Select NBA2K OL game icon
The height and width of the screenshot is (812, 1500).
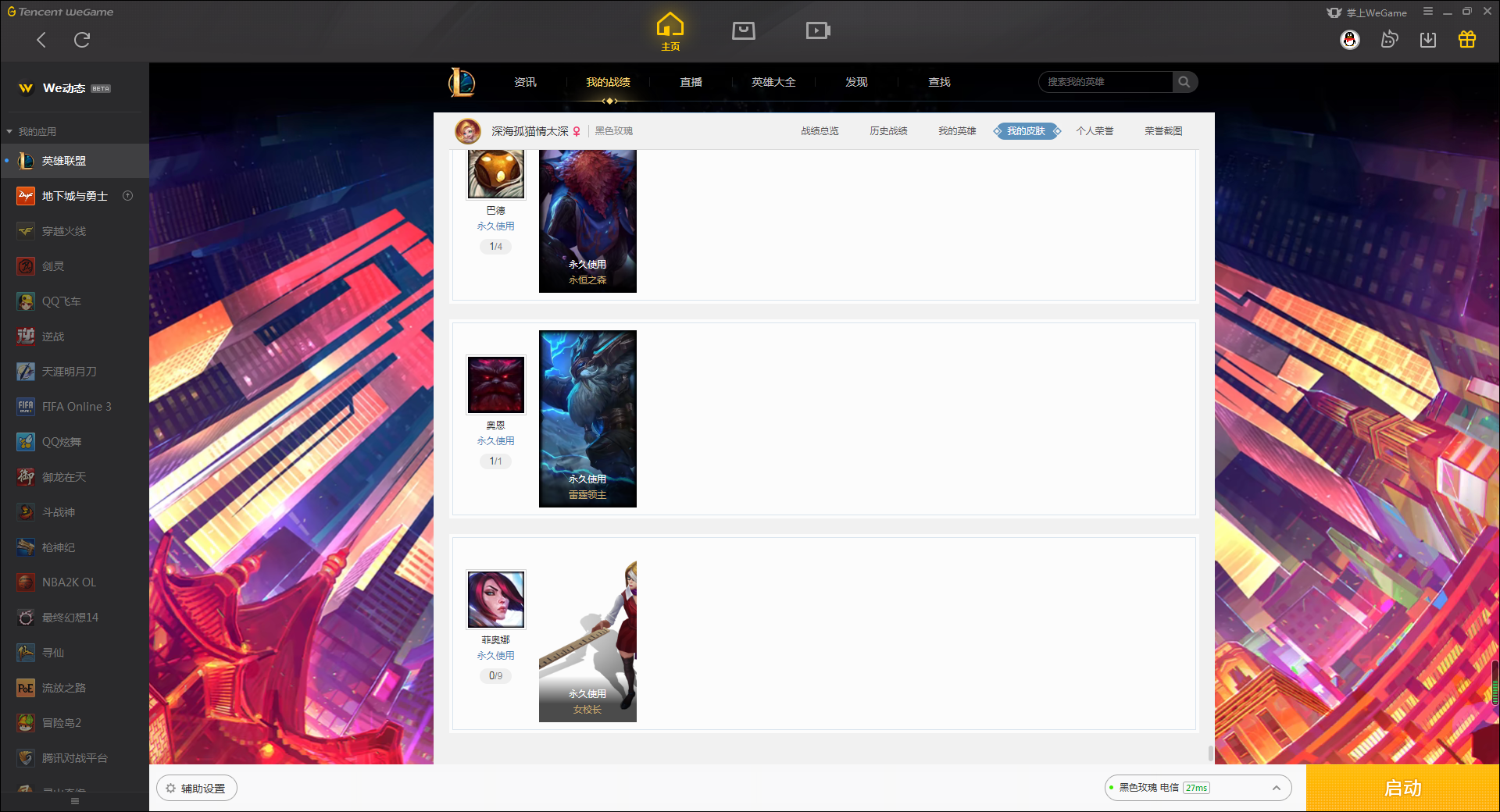pos(26,582)
